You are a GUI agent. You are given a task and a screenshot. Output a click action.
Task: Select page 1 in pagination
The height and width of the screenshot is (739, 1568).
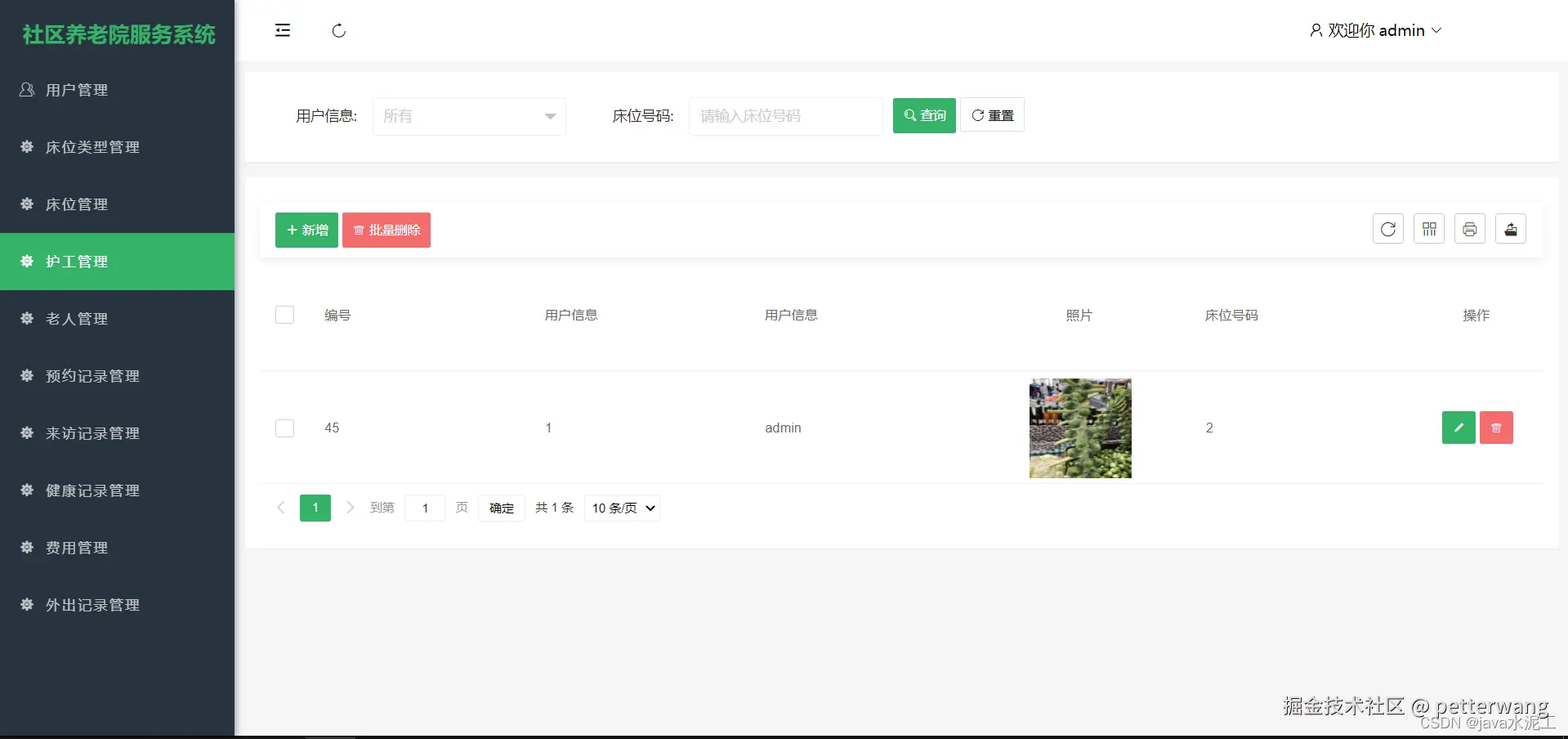[315, 508]
